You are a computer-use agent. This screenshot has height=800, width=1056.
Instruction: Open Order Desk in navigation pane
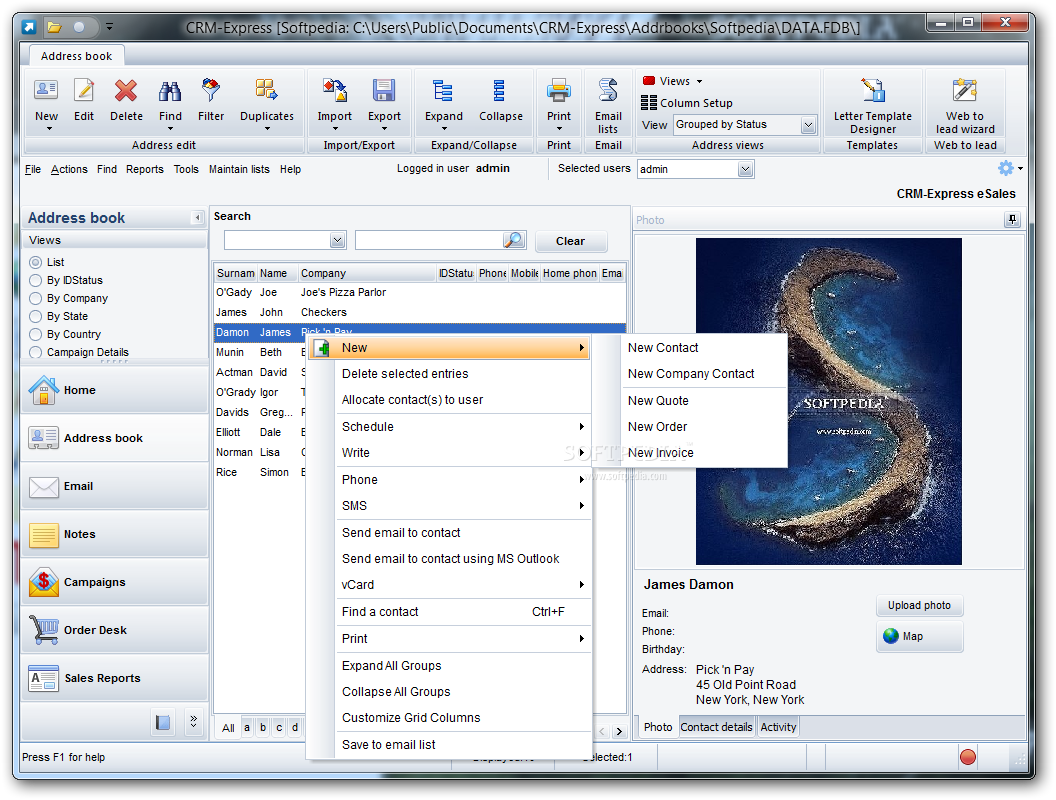coord(114,630)
